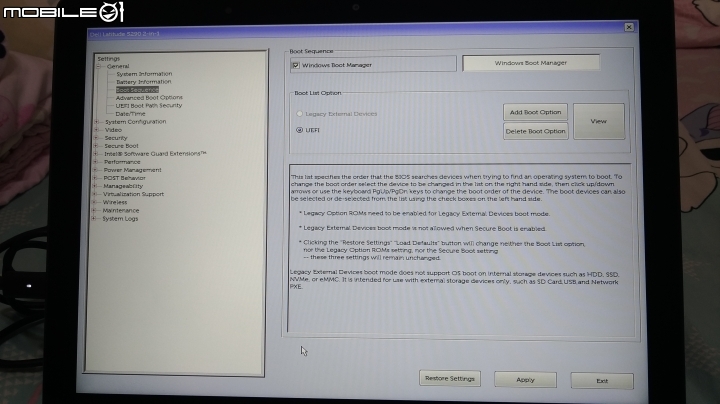The height and width of the screenshot is (404, 720).
Task: Click the Delete Boot Option button
Action: point(535,131)
